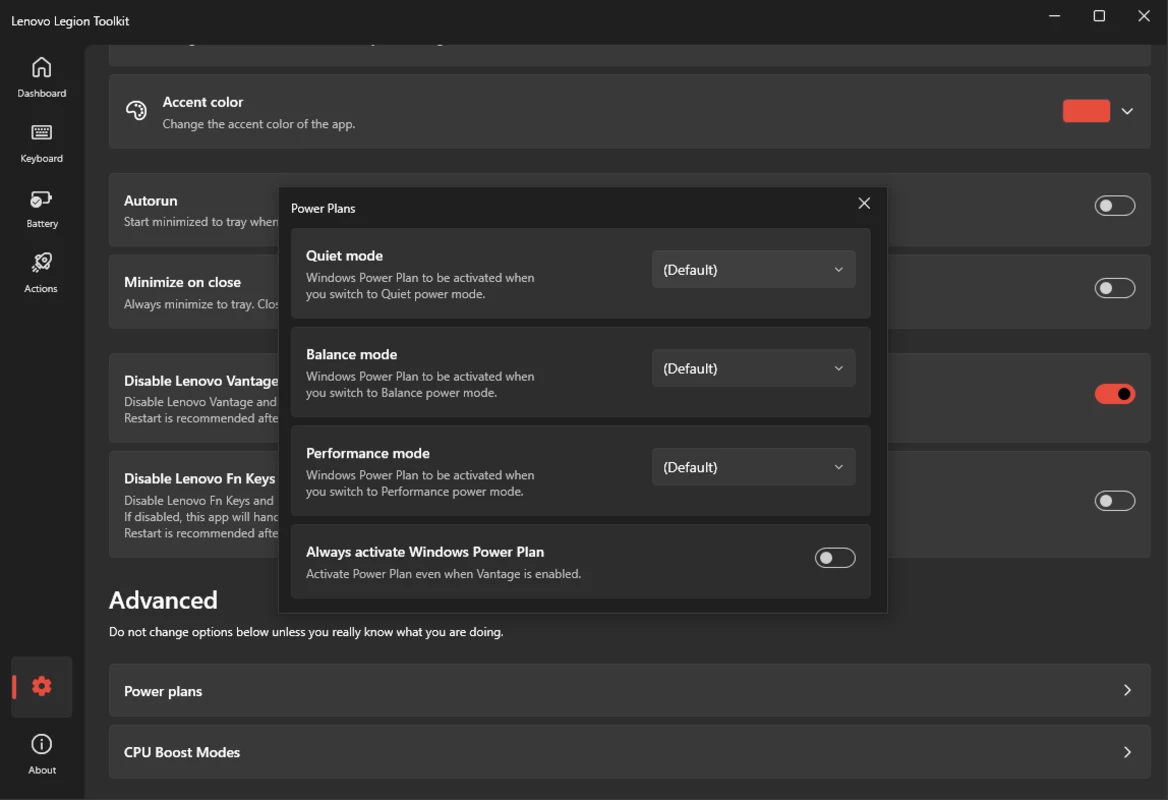Click the Accent color title text
Image resolution: width=1168 pixels, height=800 pixels.
(x=203, y=102)
